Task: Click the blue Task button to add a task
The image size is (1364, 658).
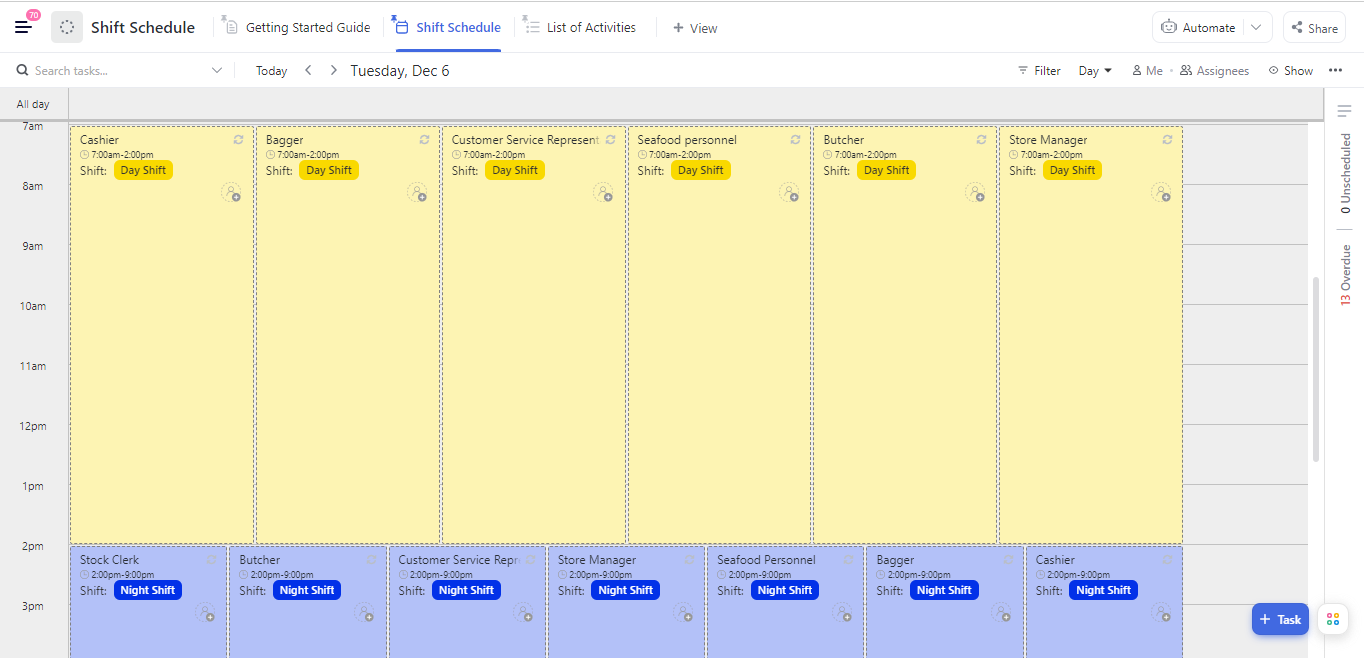Action: click(1279, 619)
